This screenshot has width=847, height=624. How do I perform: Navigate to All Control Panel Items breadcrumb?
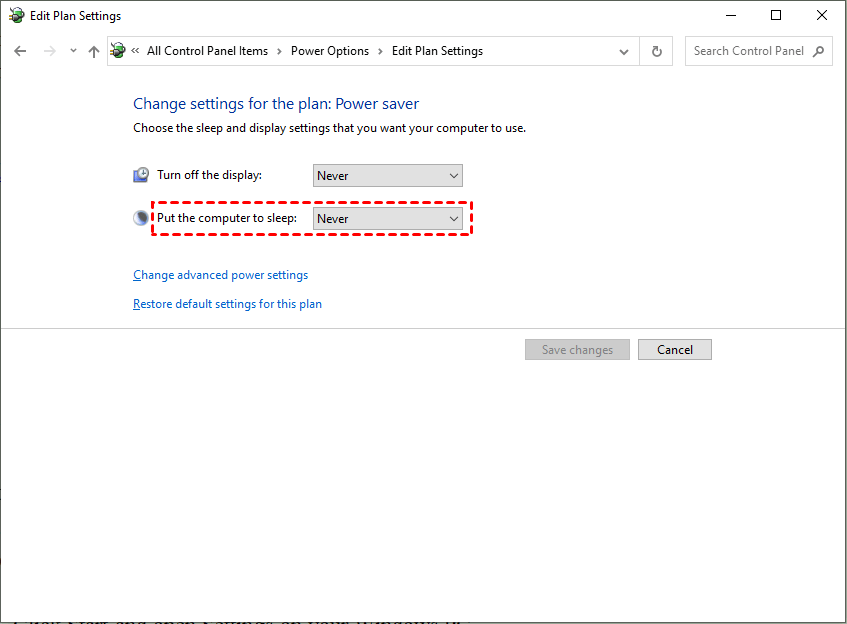pos(207,51)
